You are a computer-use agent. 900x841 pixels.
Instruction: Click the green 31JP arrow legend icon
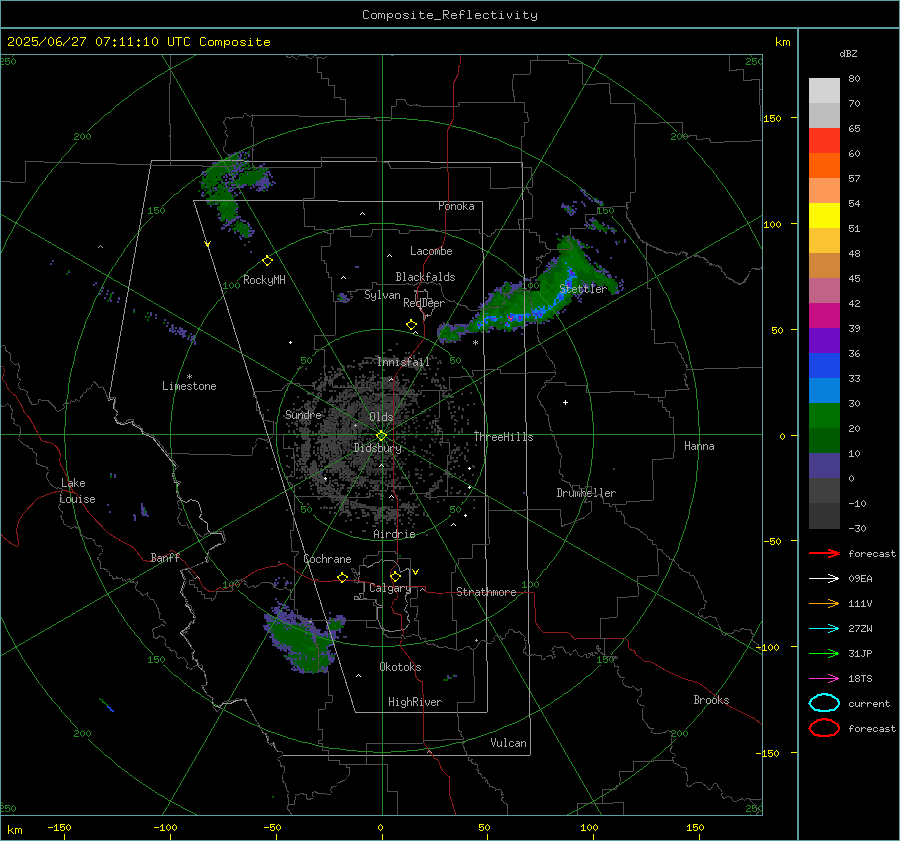tap(824, 653)
